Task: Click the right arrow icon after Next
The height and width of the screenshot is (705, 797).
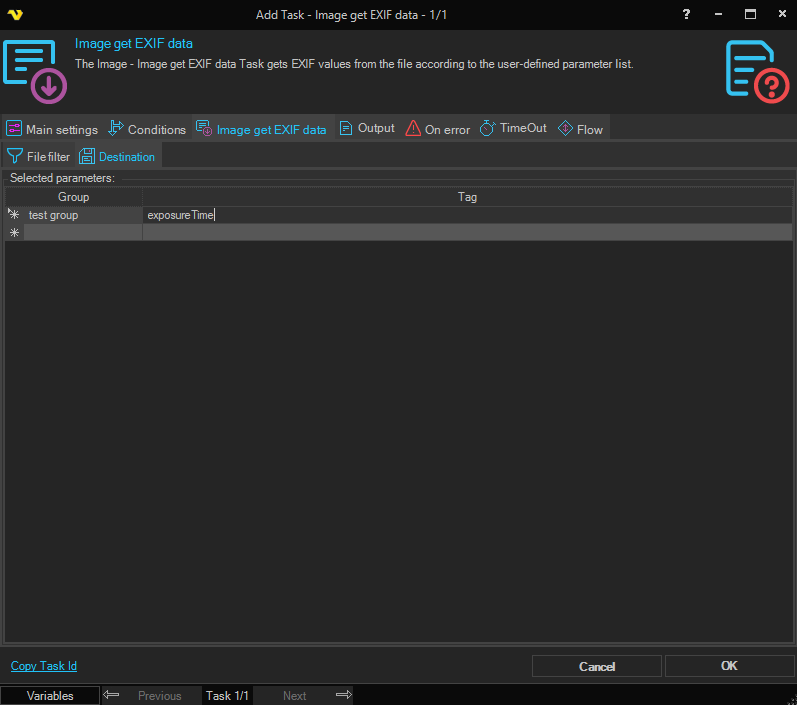Action: [x=343, y=695]
